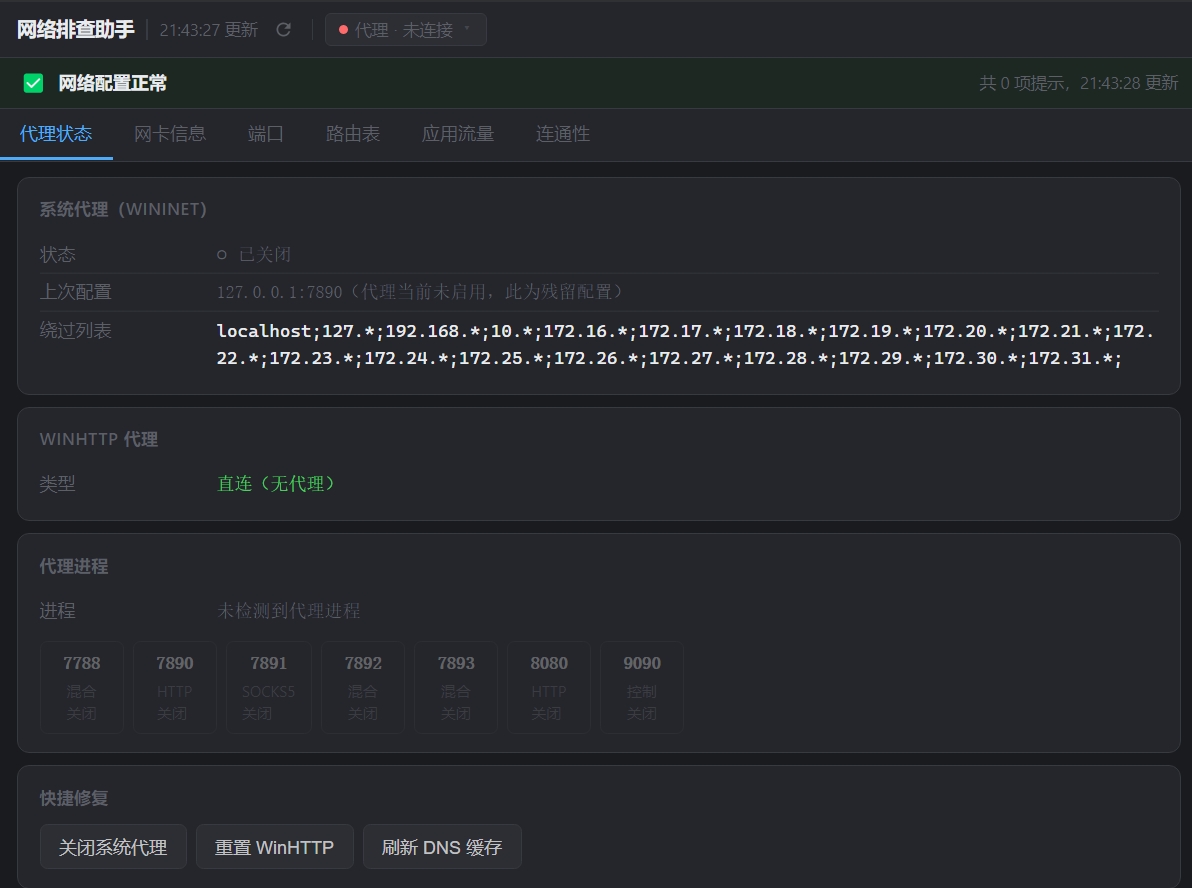Select the port 7890 HTTP card
Viewport: 1192px width, 888px height.
point(175,687)
